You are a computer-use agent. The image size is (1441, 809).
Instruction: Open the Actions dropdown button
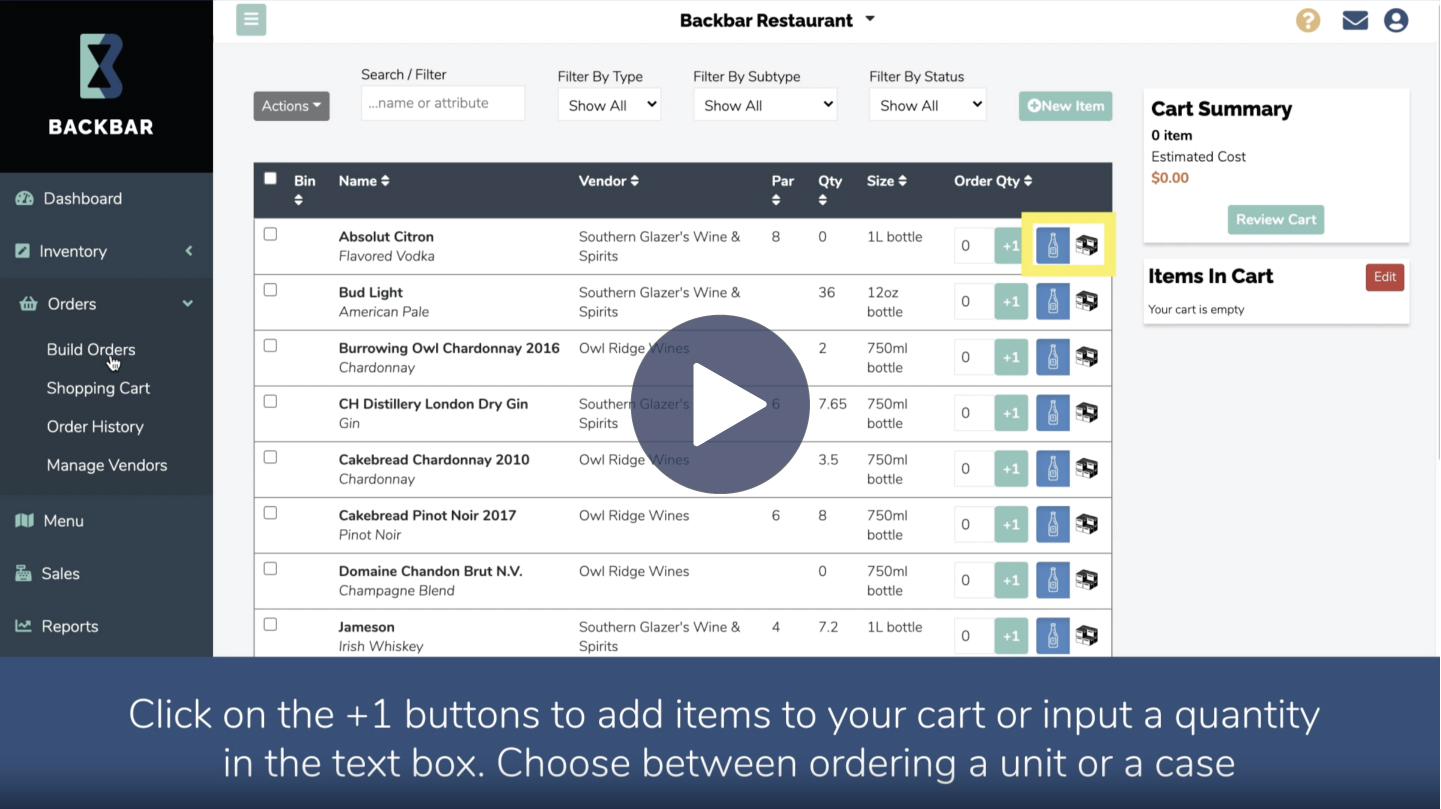(x=291, y=106)
